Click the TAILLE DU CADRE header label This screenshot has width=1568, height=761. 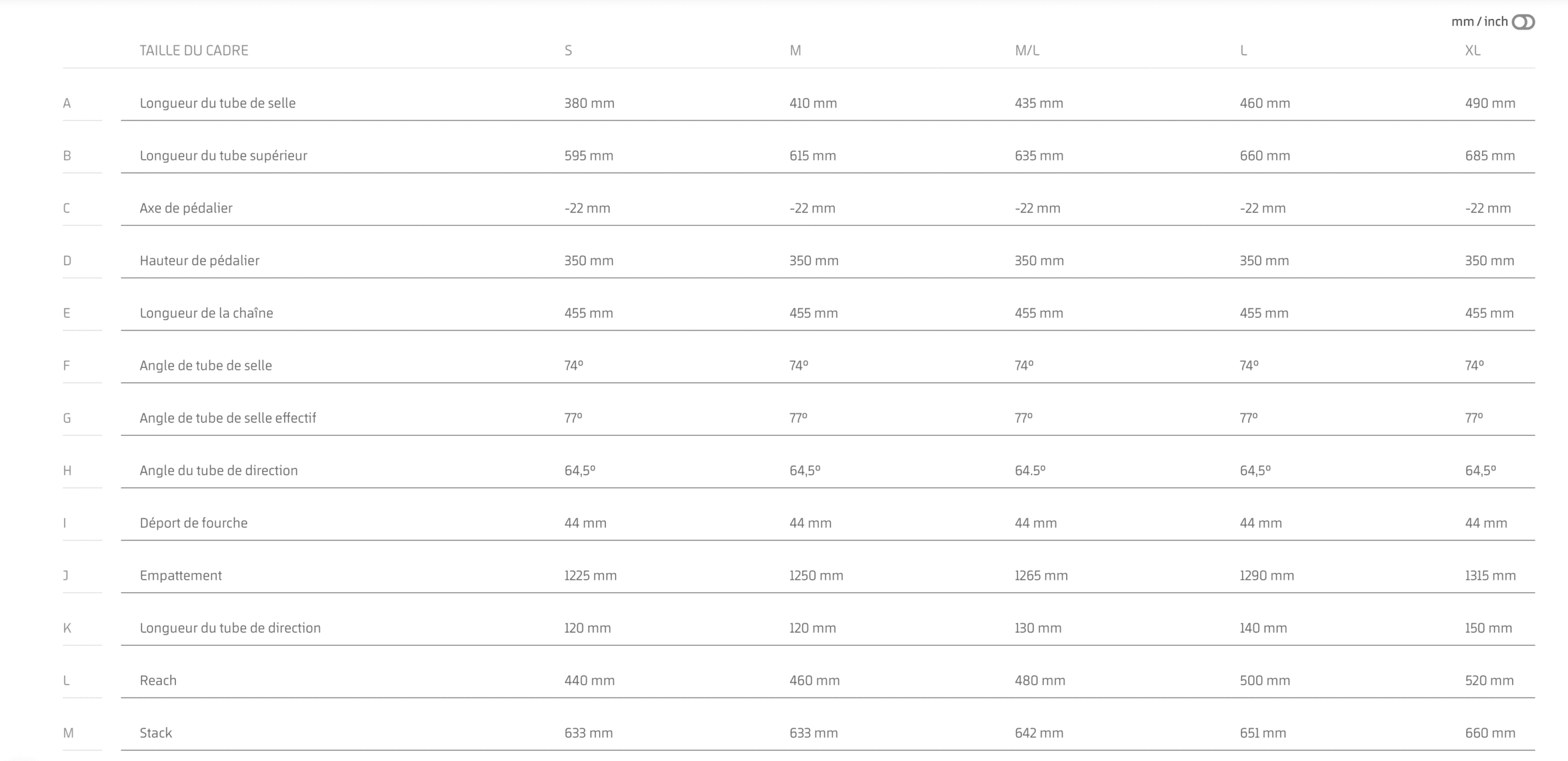pos(194,51)
